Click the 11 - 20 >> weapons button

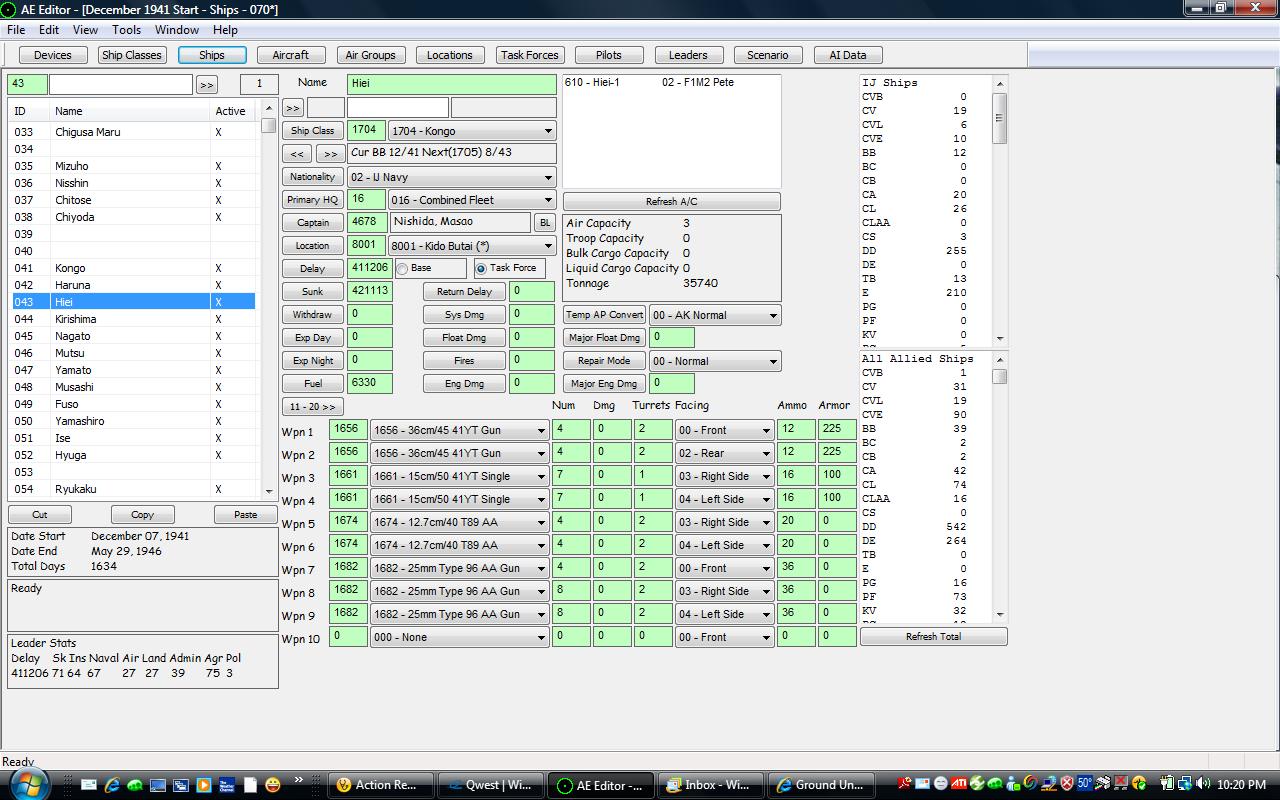pos(312,407)
